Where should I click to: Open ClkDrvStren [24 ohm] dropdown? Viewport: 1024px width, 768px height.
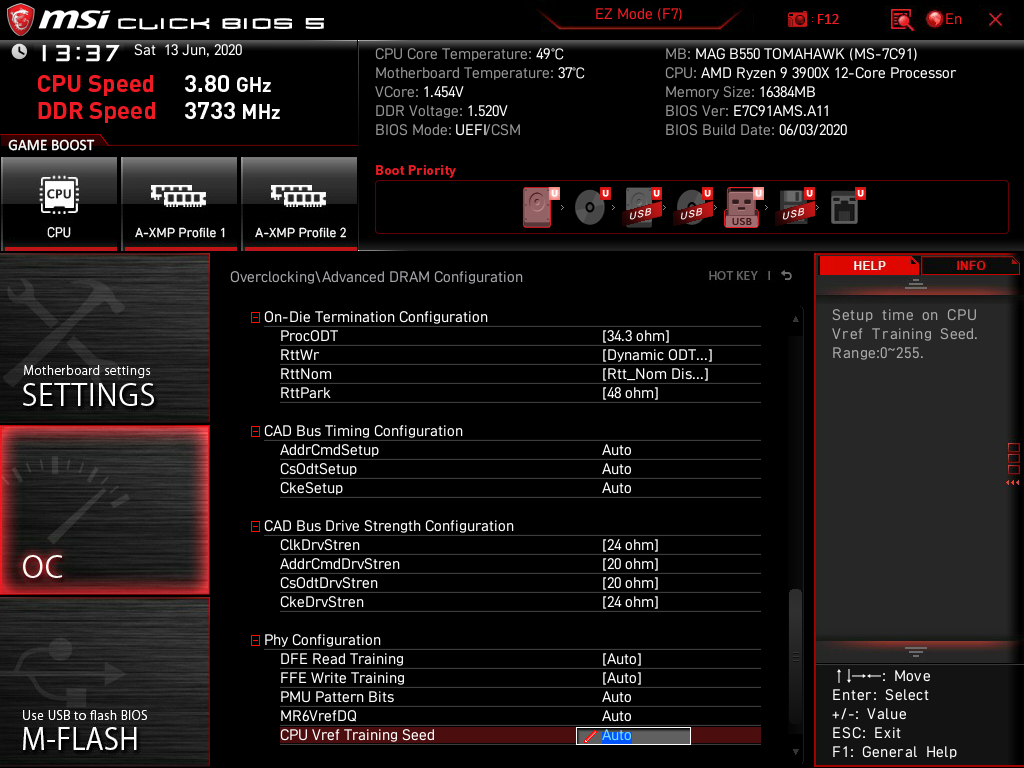(x=630, y=545)
